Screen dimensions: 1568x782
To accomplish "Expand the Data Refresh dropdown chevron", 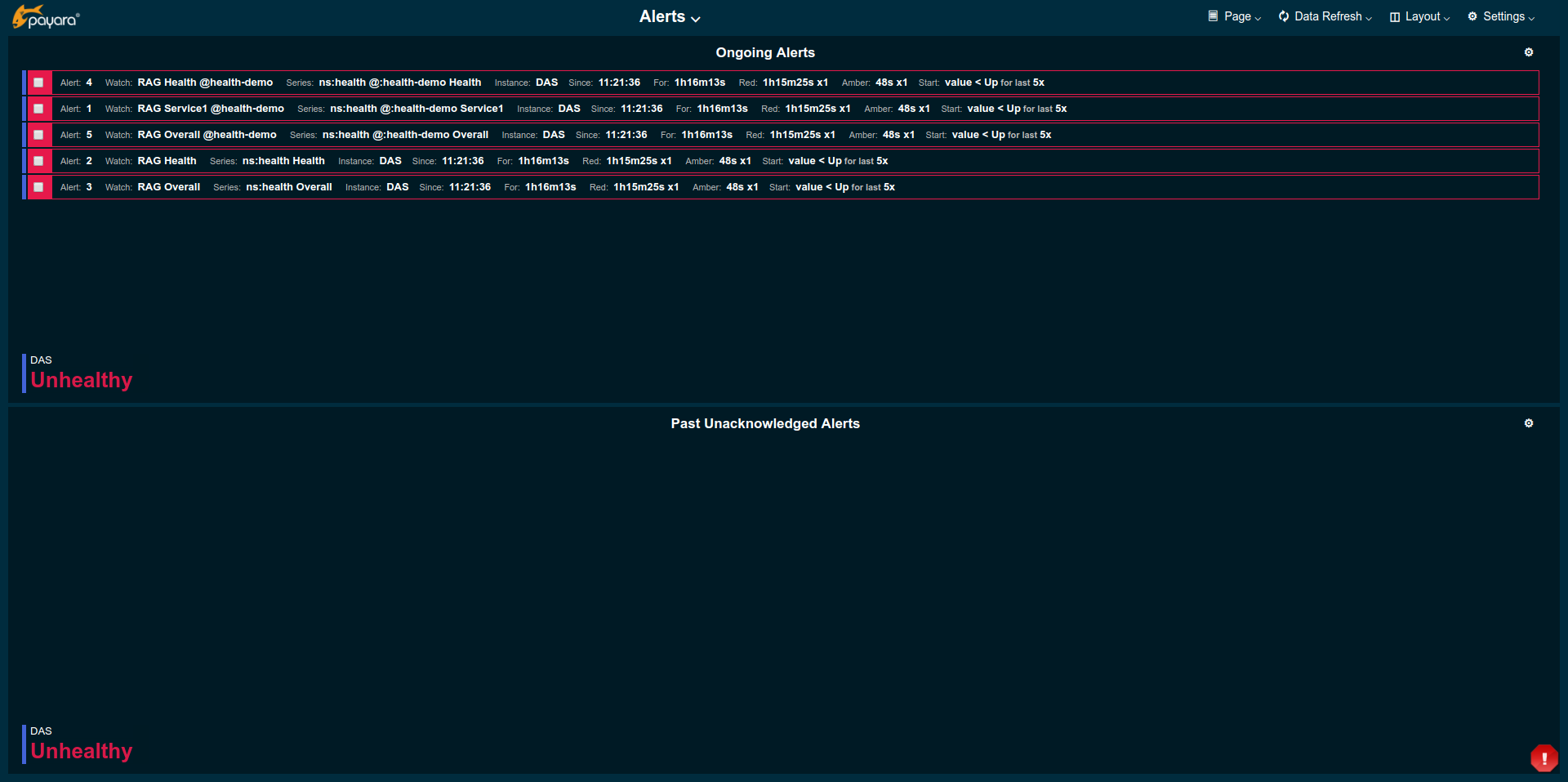I will 1369,18.
